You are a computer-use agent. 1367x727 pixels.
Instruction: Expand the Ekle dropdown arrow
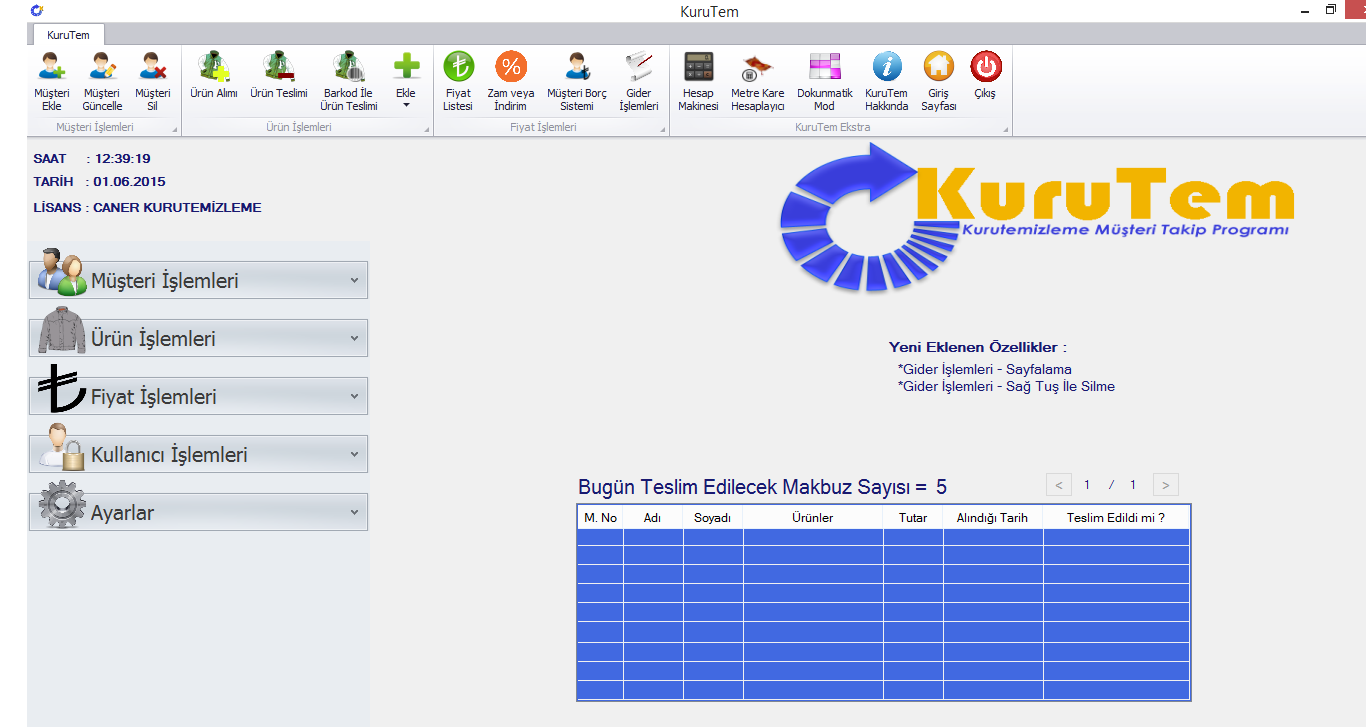click(x=406, y=104)
